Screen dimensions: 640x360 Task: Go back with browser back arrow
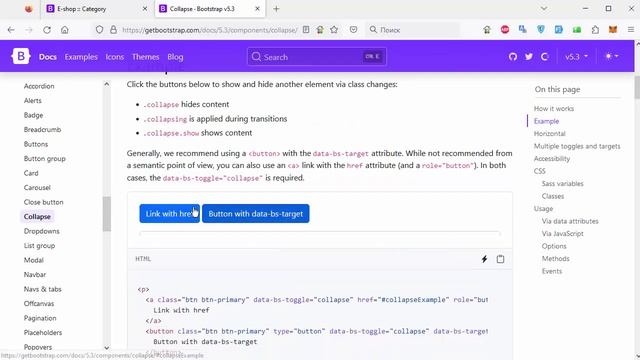[x=11, y=30]
